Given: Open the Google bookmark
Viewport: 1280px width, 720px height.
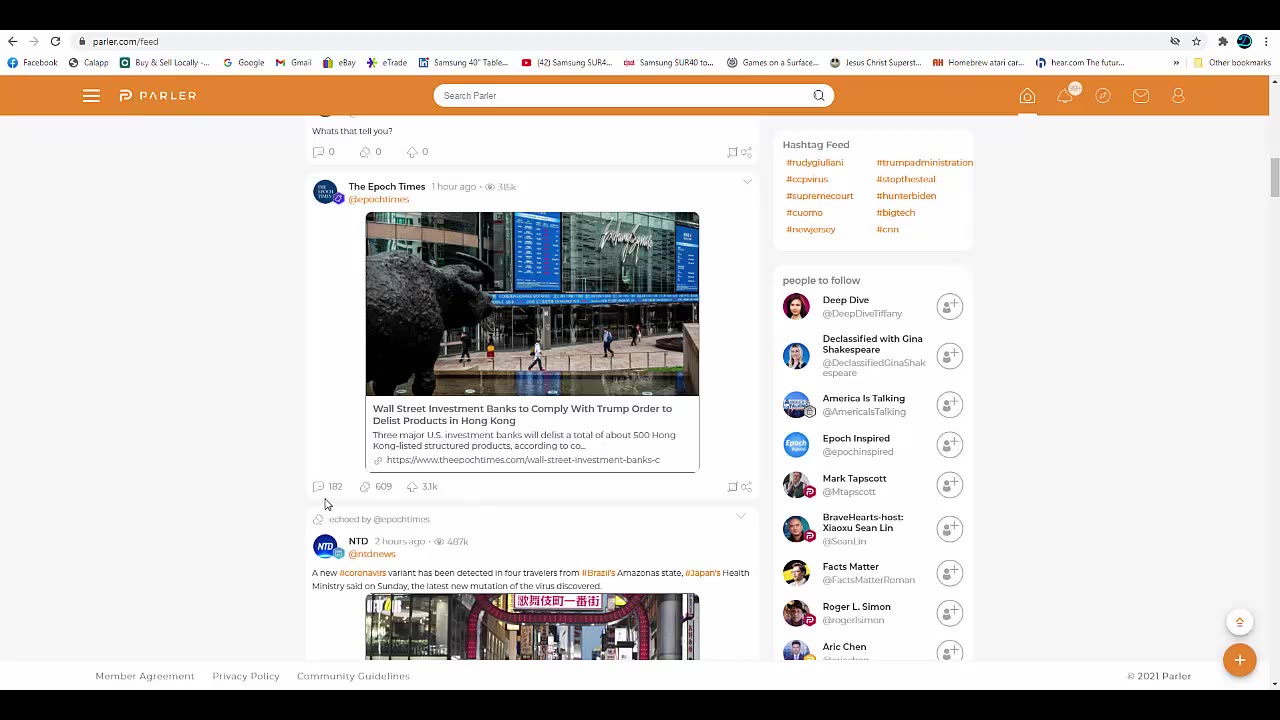Looking at the screenshot, I should pyautogui.click(x=243, y=62).
